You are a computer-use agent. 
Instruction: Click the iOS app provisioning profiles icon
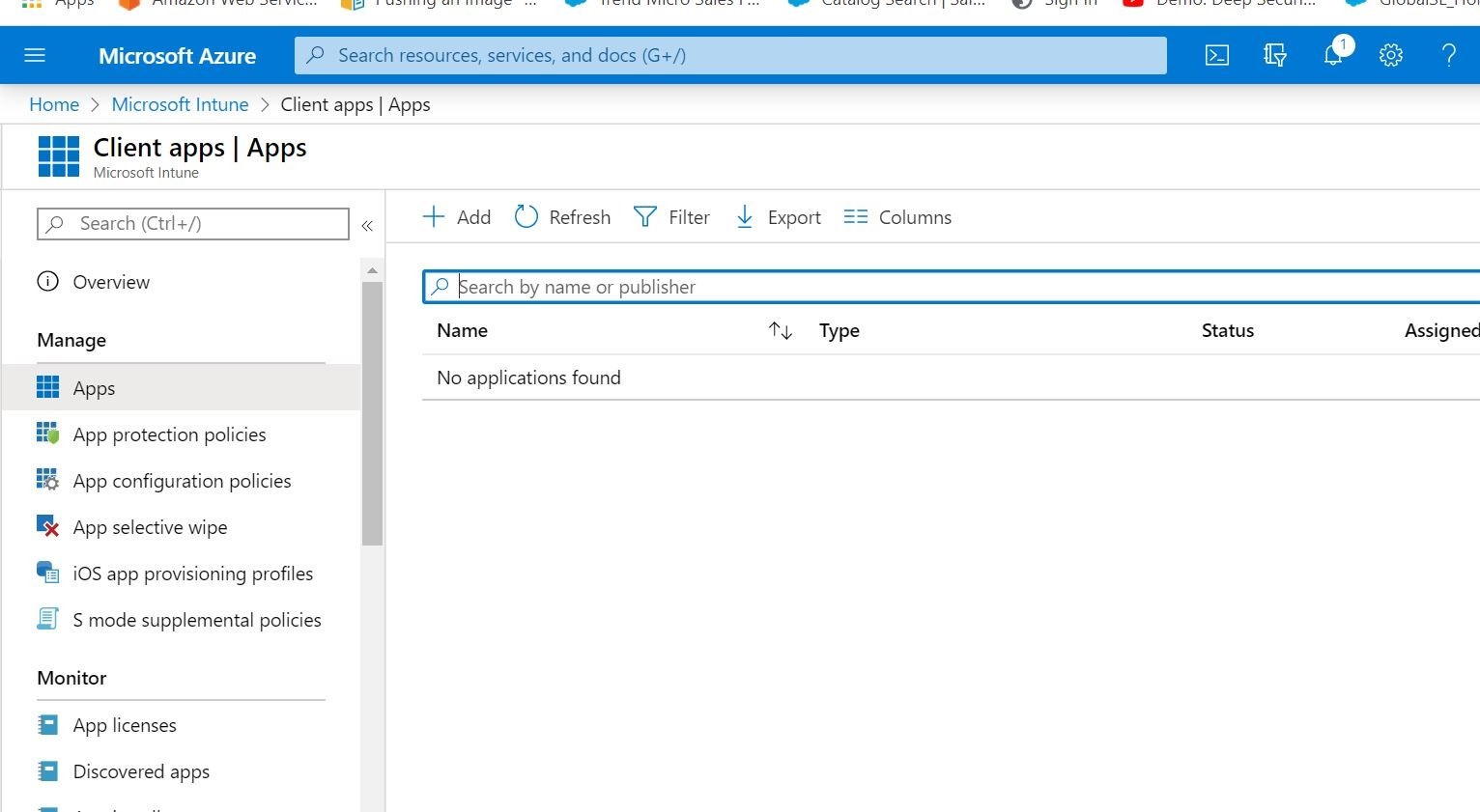click(x=47, y=573)
